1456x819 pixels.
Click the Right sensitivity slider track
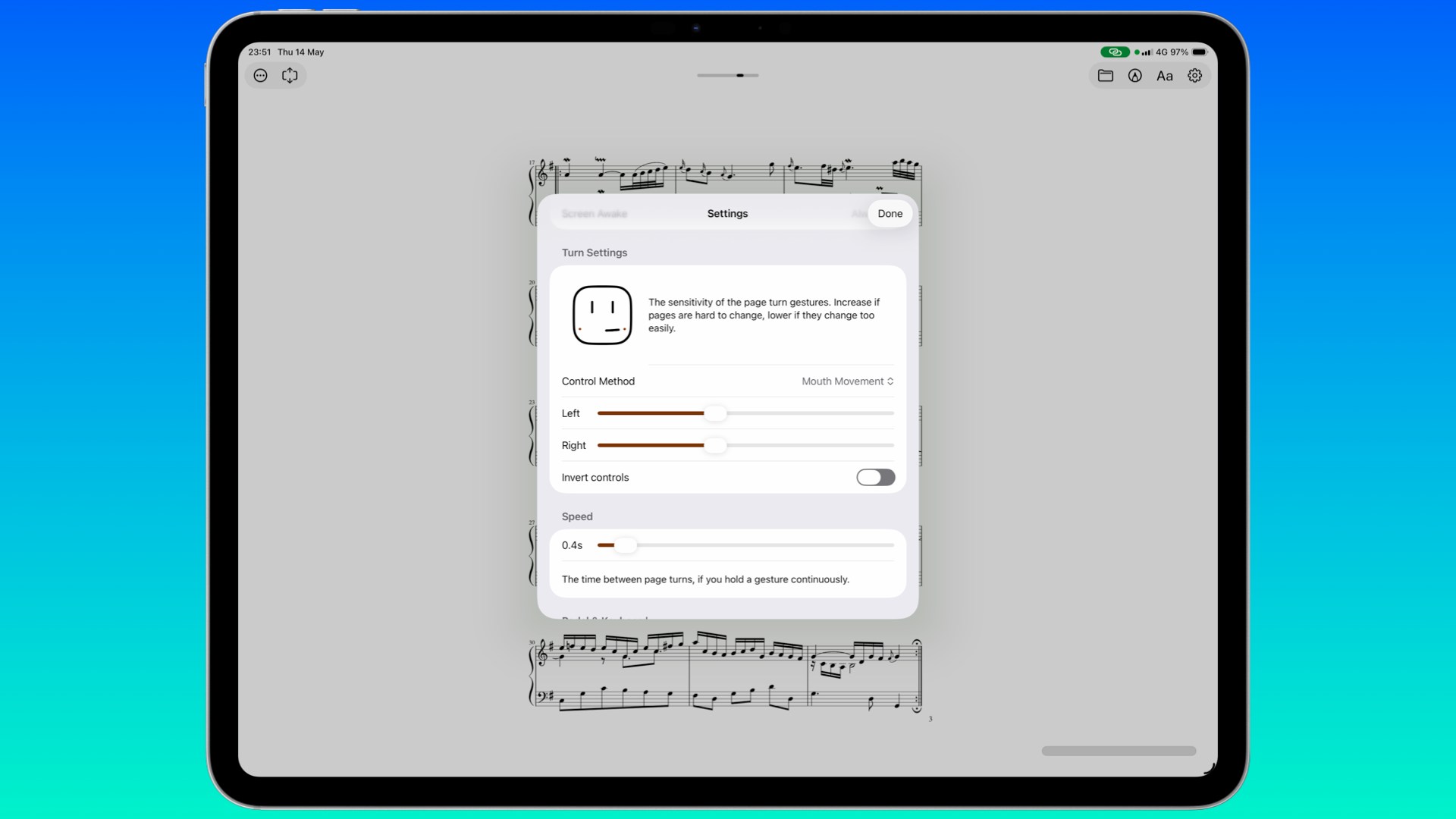point(746,445)
